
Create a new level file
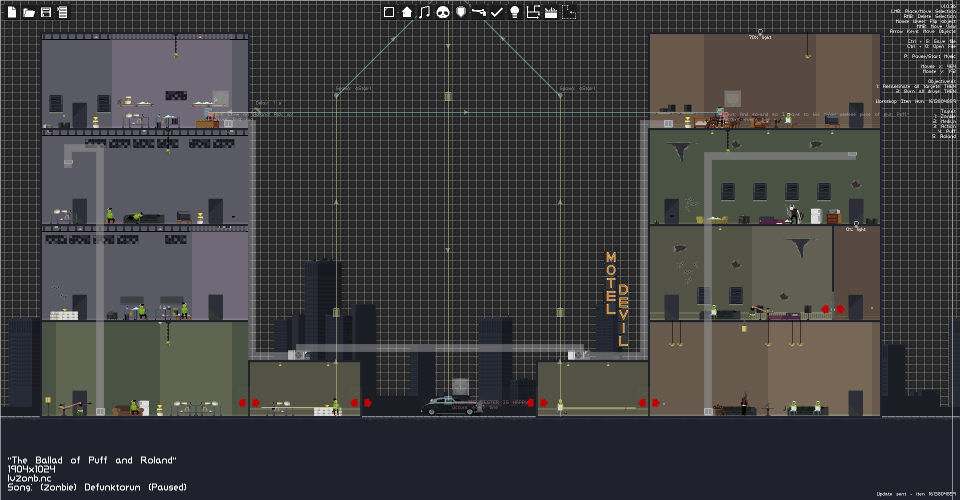click(x=12, y=12)
